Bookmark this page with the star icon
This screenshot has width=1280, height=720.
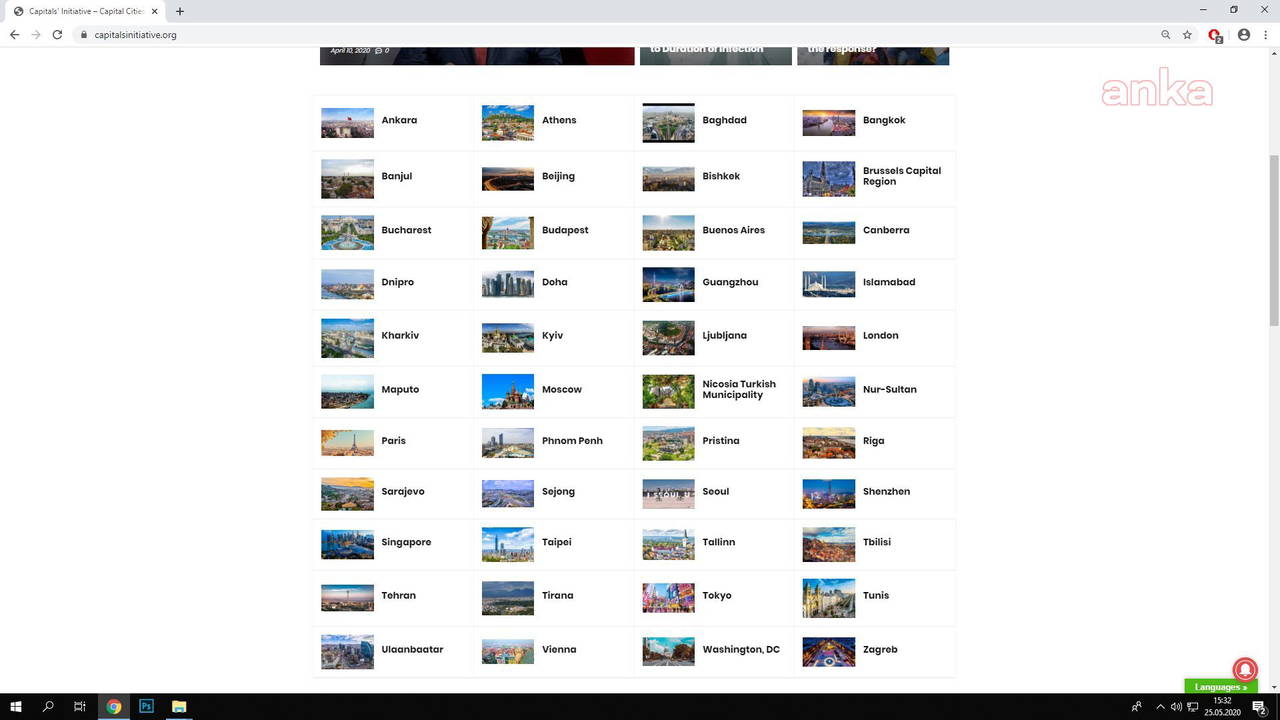(x=1187, y=35)
